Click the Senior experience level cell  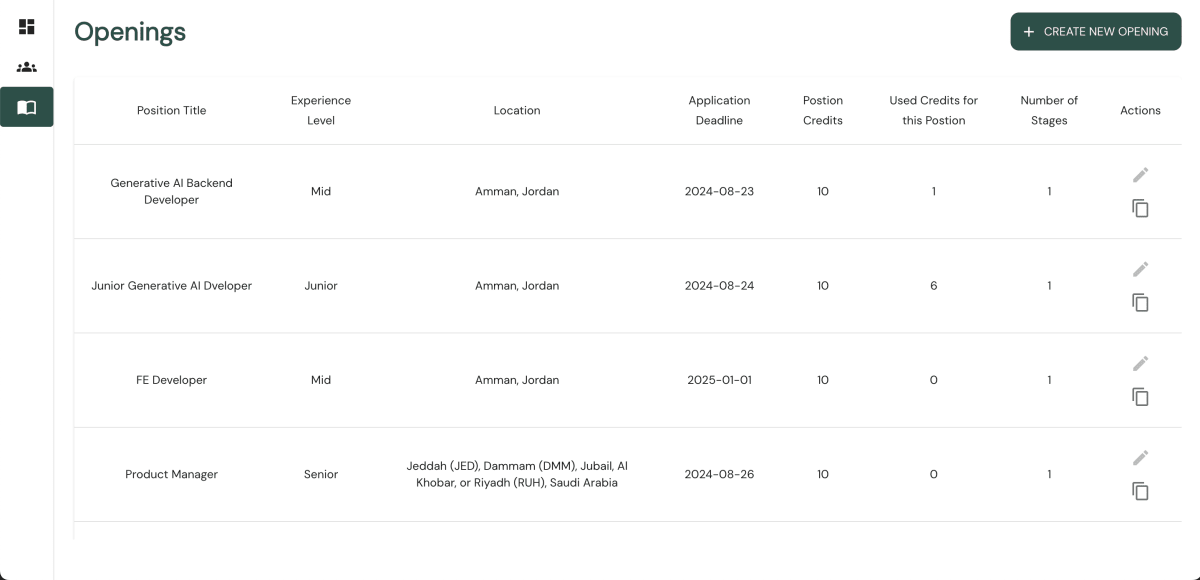point(321,474)
